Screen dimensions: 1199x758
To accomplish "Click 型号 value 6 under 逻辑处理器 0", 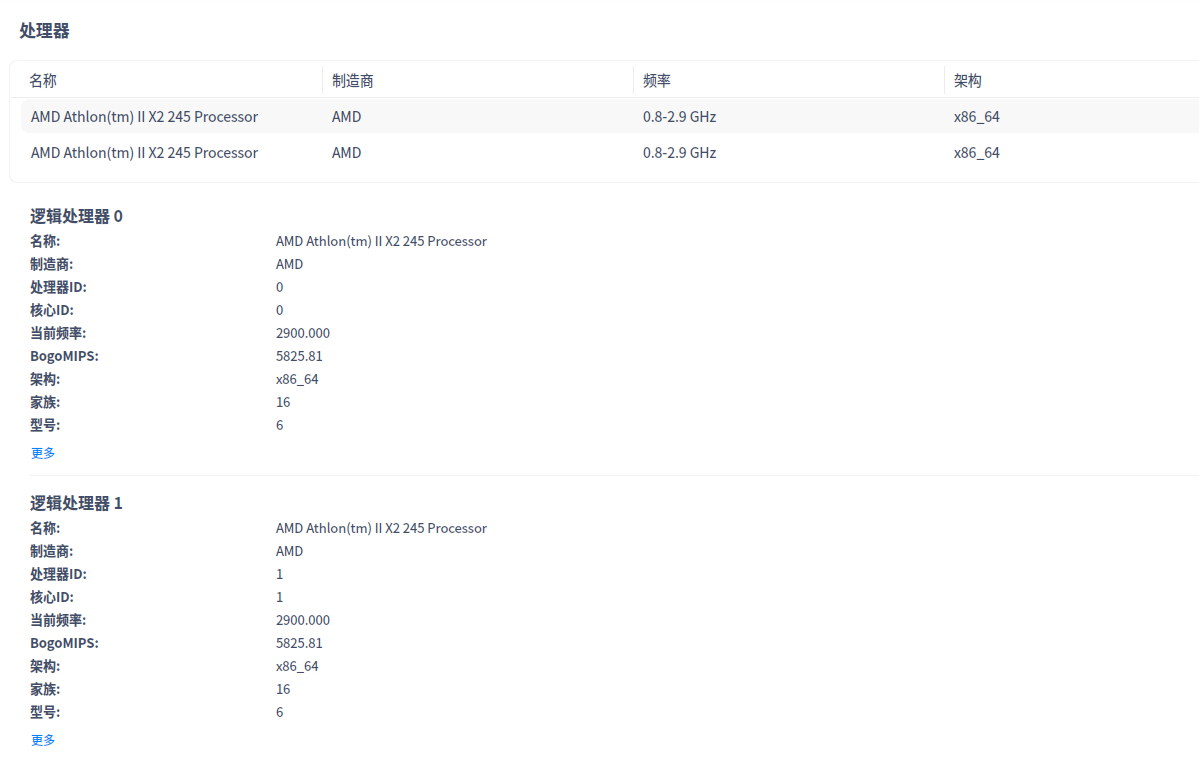I will tap(279, 425).
